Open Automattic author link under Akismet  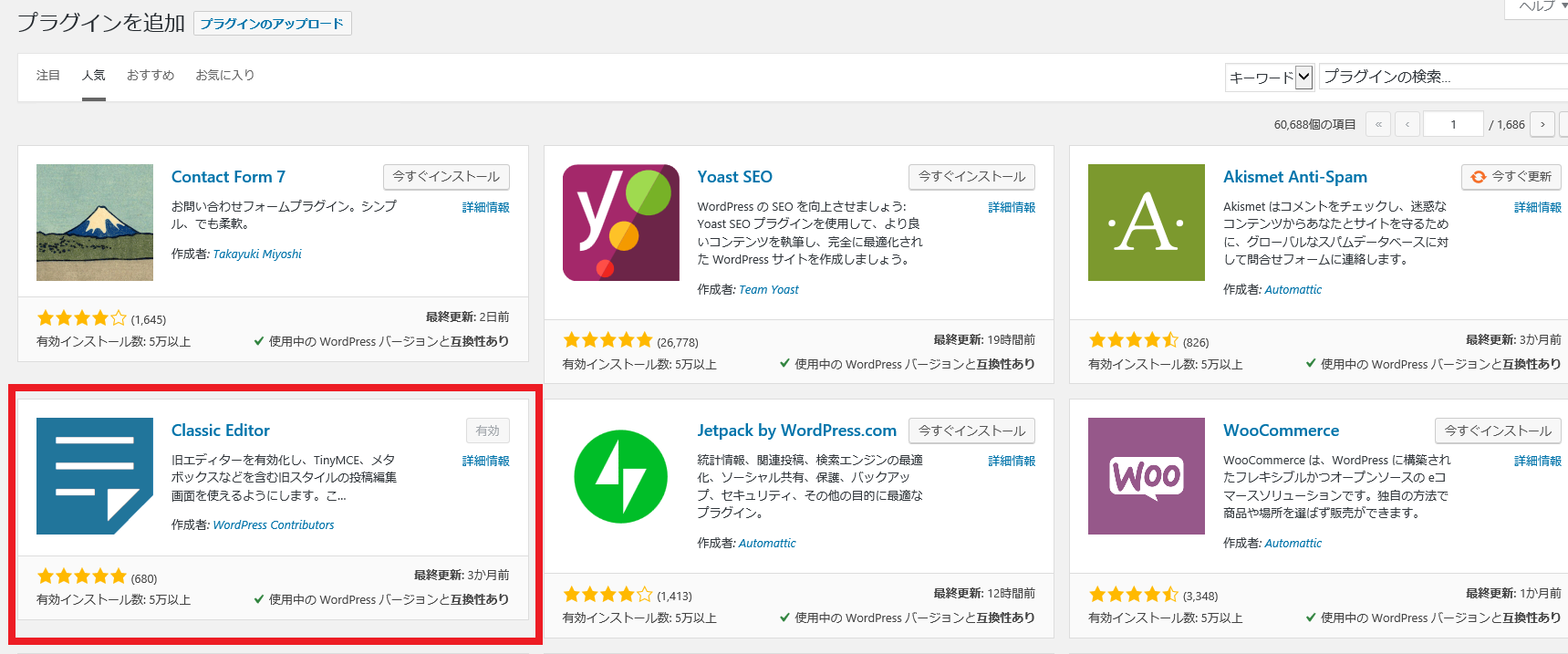pyautogui.click(x=1293, y=290)
